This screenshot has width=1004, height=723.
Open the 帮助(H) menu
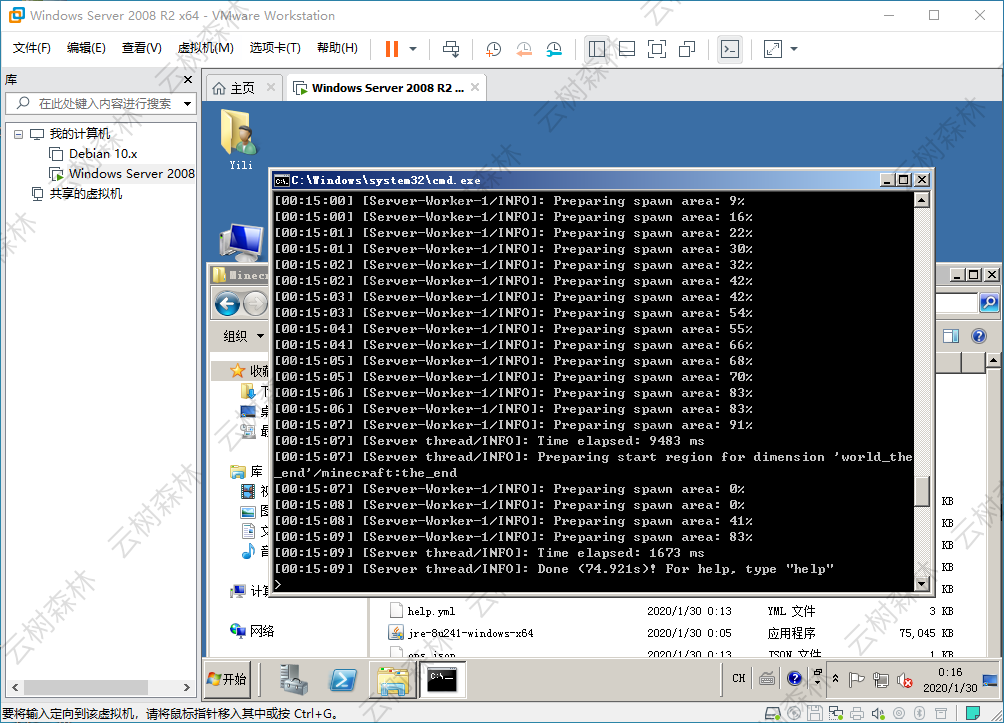(x=337, y=48)
